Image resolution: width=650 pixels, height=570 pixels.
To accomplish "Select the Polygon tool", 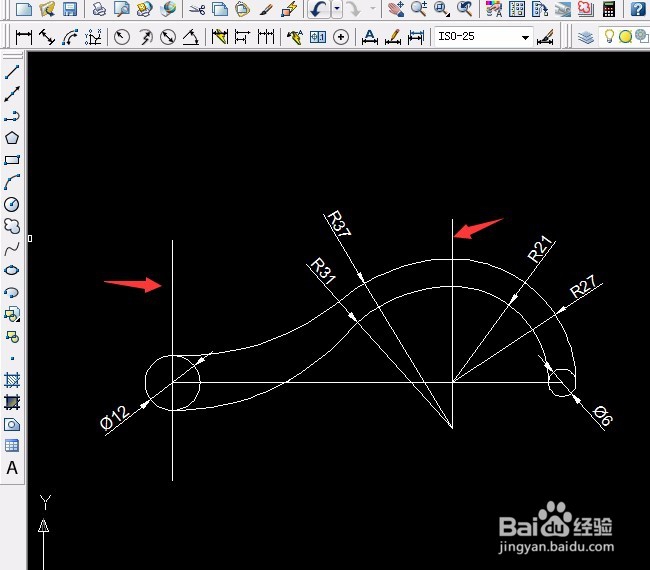I will [x=12, y=138].
